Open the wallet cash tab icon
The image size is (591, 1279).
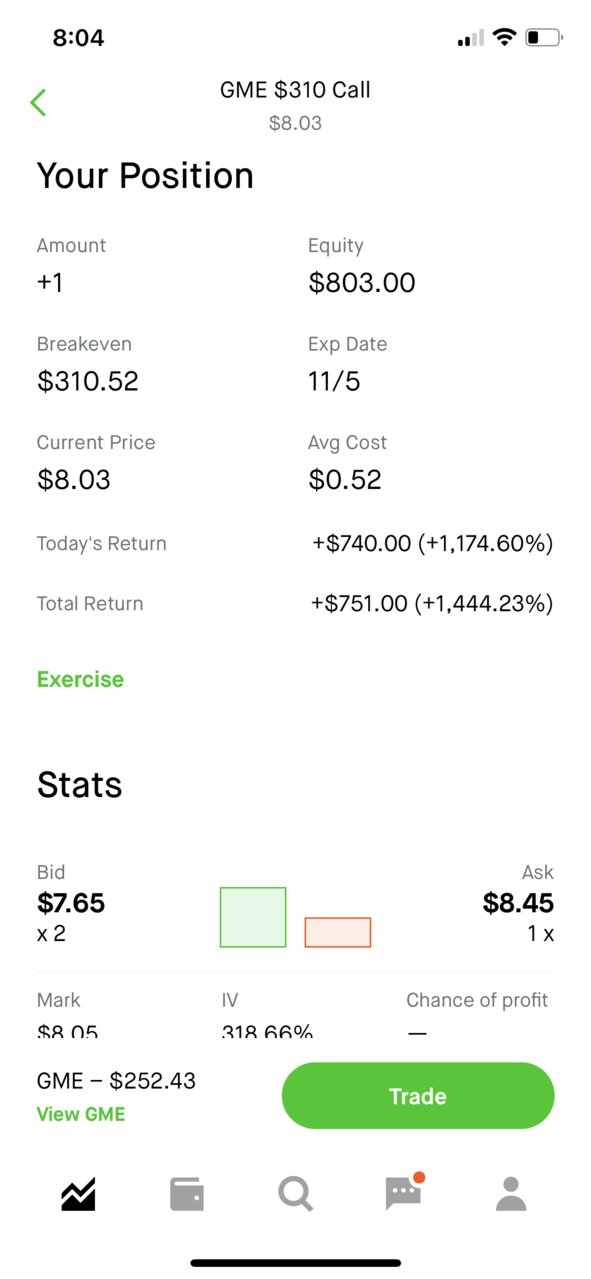[187, 1194]
